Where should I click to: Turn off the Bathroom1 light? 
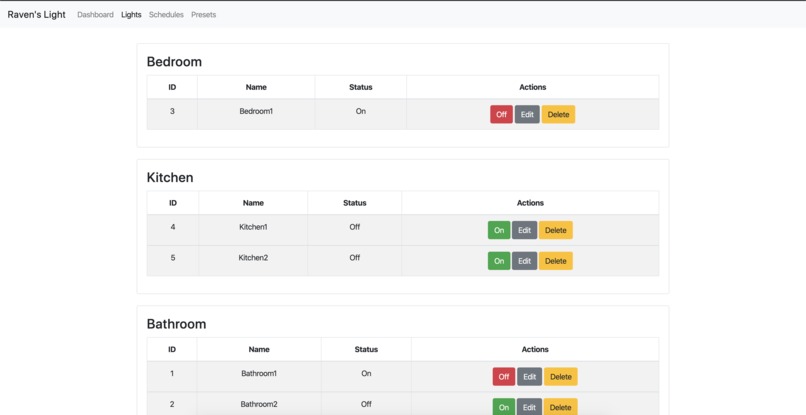pos(504,376)
